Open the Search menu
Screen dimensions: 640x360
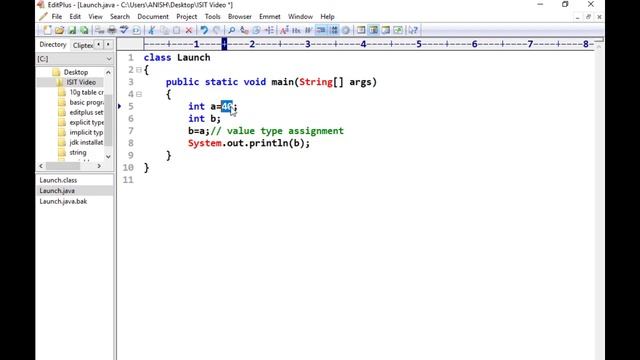(120, 17)
